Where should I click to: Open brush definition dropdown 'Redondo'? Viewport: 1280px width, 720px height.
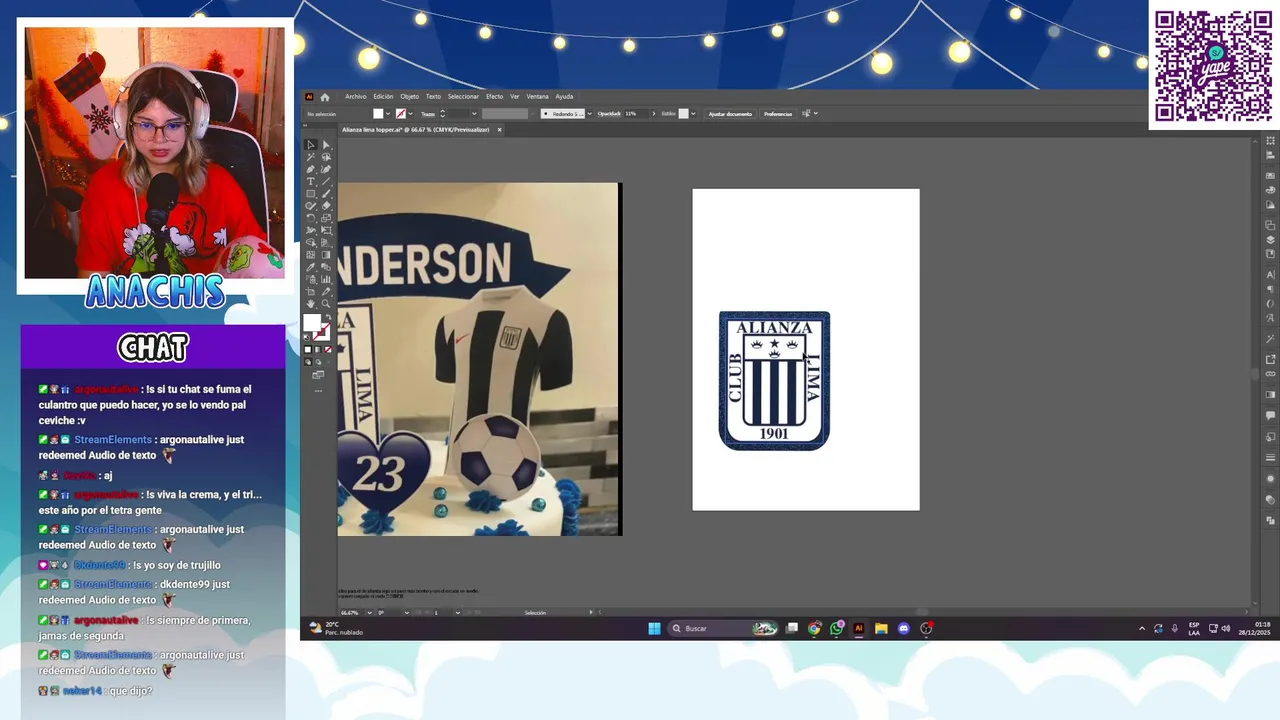pyautogui.click(x=589, y=113)
